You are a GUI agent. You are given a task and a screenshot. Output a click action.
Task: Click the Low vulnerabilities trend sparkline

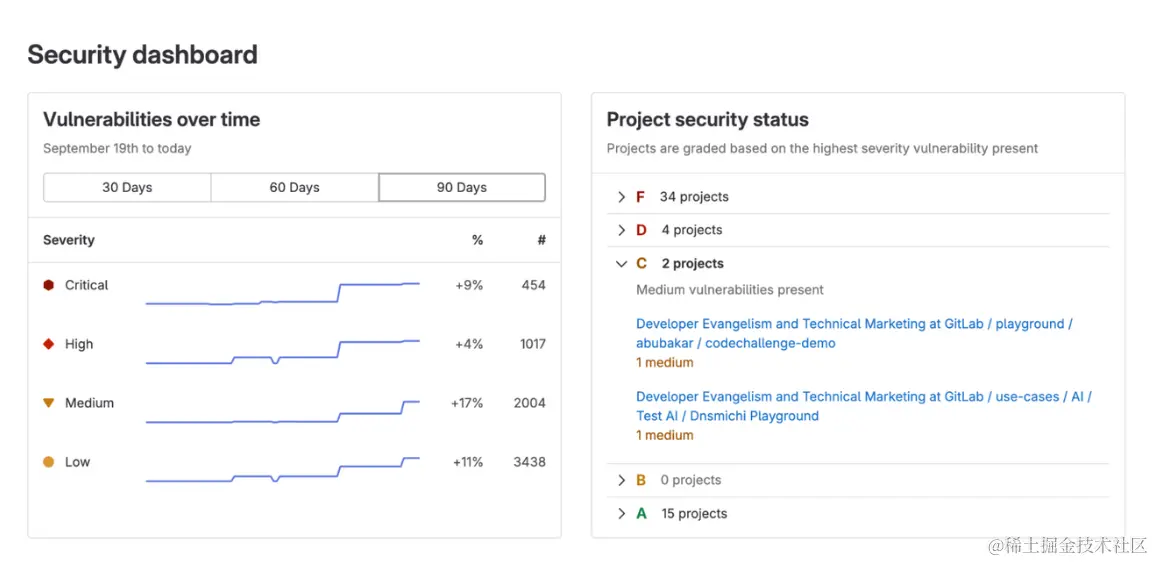coord(282,470)
